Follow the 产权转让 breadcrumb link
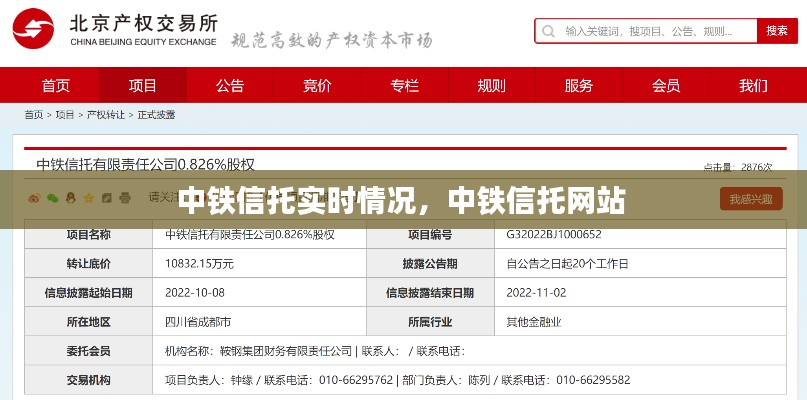The width and height of the screenshot is (807, 400). tap(106, 115)
